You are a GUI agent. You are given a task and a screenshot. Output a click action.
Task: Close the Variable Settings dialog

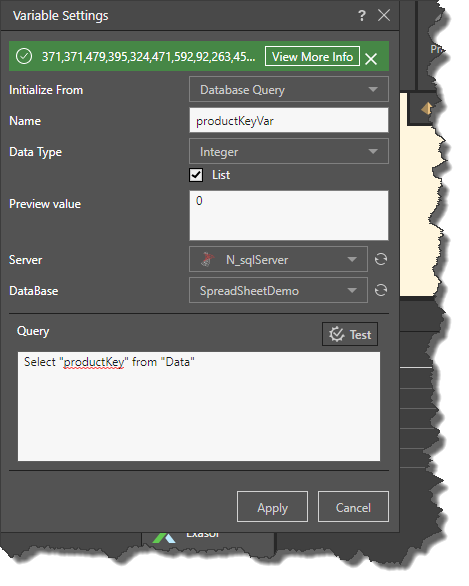[x=384, y=16]
